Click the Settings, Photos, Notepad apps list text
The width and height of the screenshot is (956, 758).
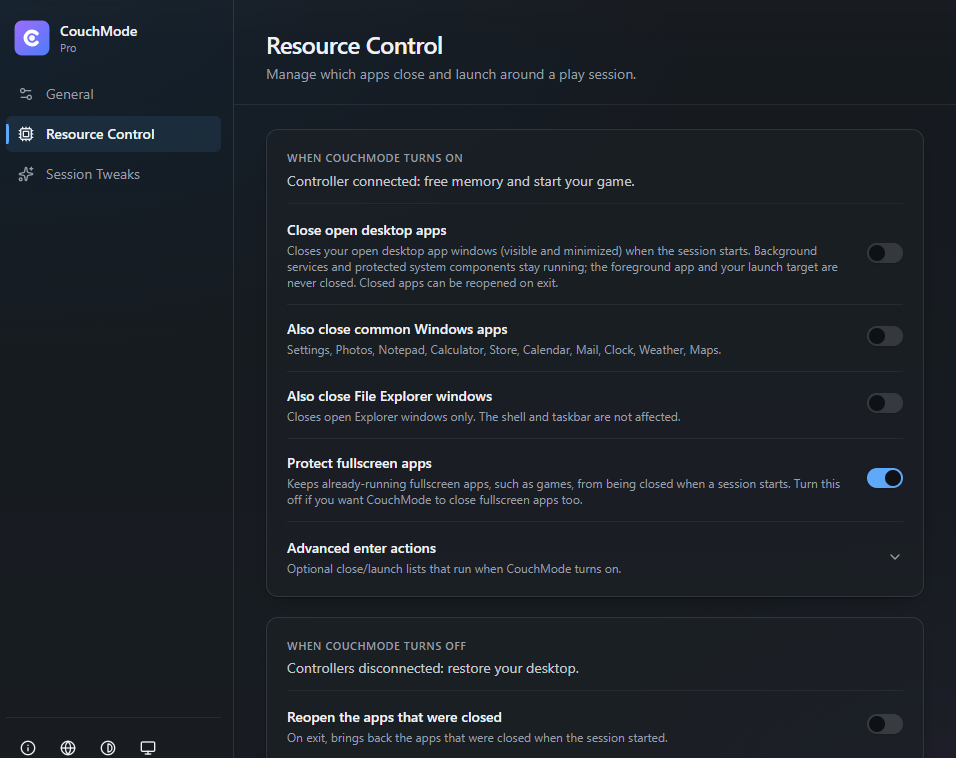pos(504,350)
